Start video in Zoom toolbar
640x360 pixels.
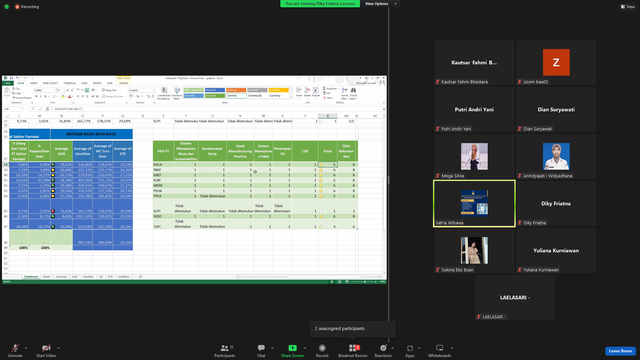(x=46, y=350)
